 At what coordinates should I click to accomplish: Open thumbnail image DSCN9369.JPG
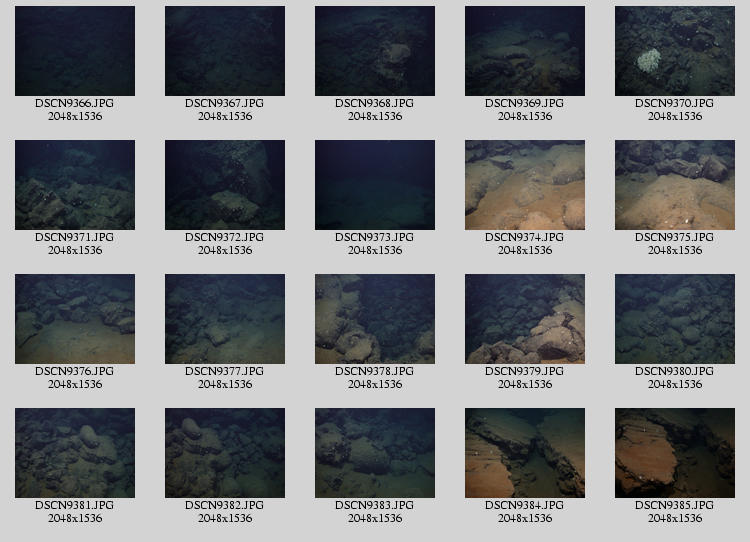tap(525, 51)
